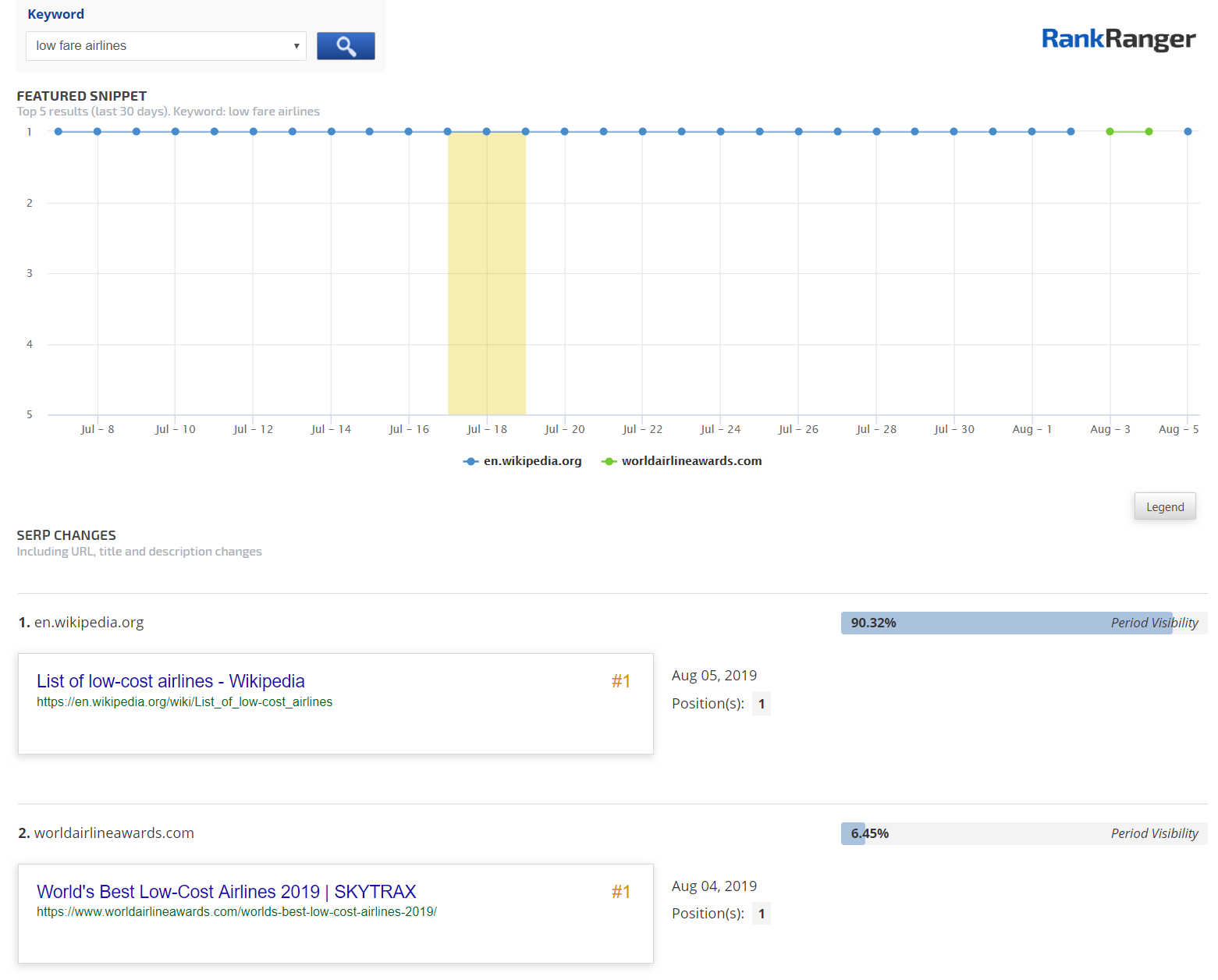Click the #1 rank badge for Wikipedia result
This screenshot has height=980, width=1218.
[621, 681]
